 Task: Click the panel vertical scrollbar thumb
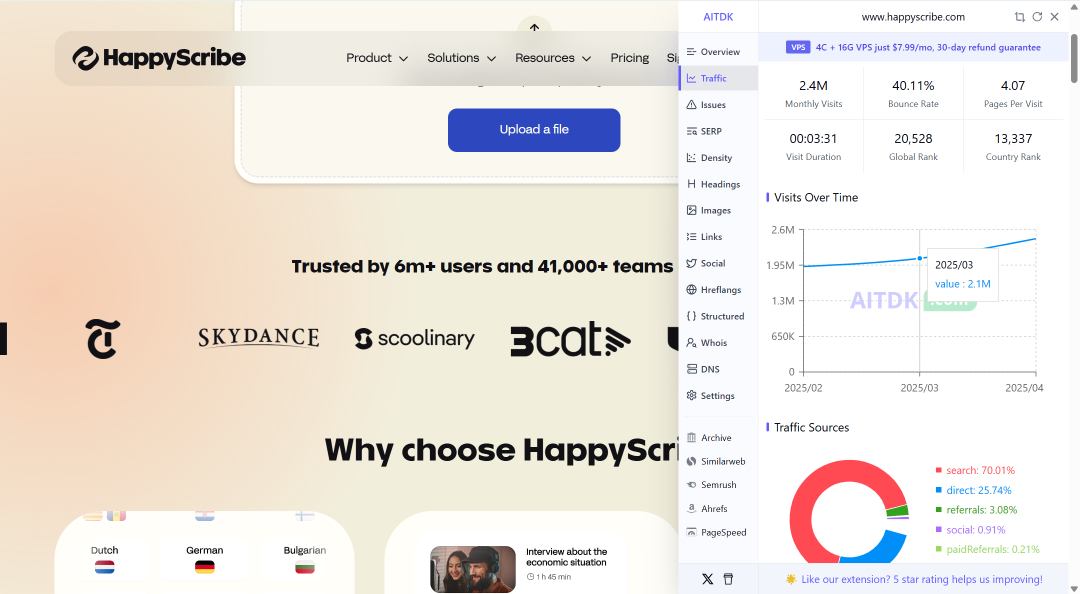tap(1074, 59)
